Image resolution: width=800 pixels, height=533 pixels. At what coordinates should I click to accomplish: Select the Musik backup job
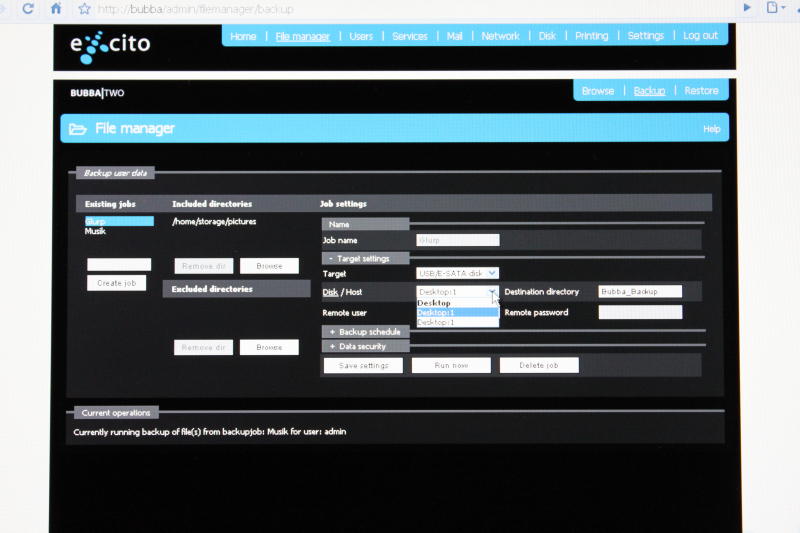(95, 231)
